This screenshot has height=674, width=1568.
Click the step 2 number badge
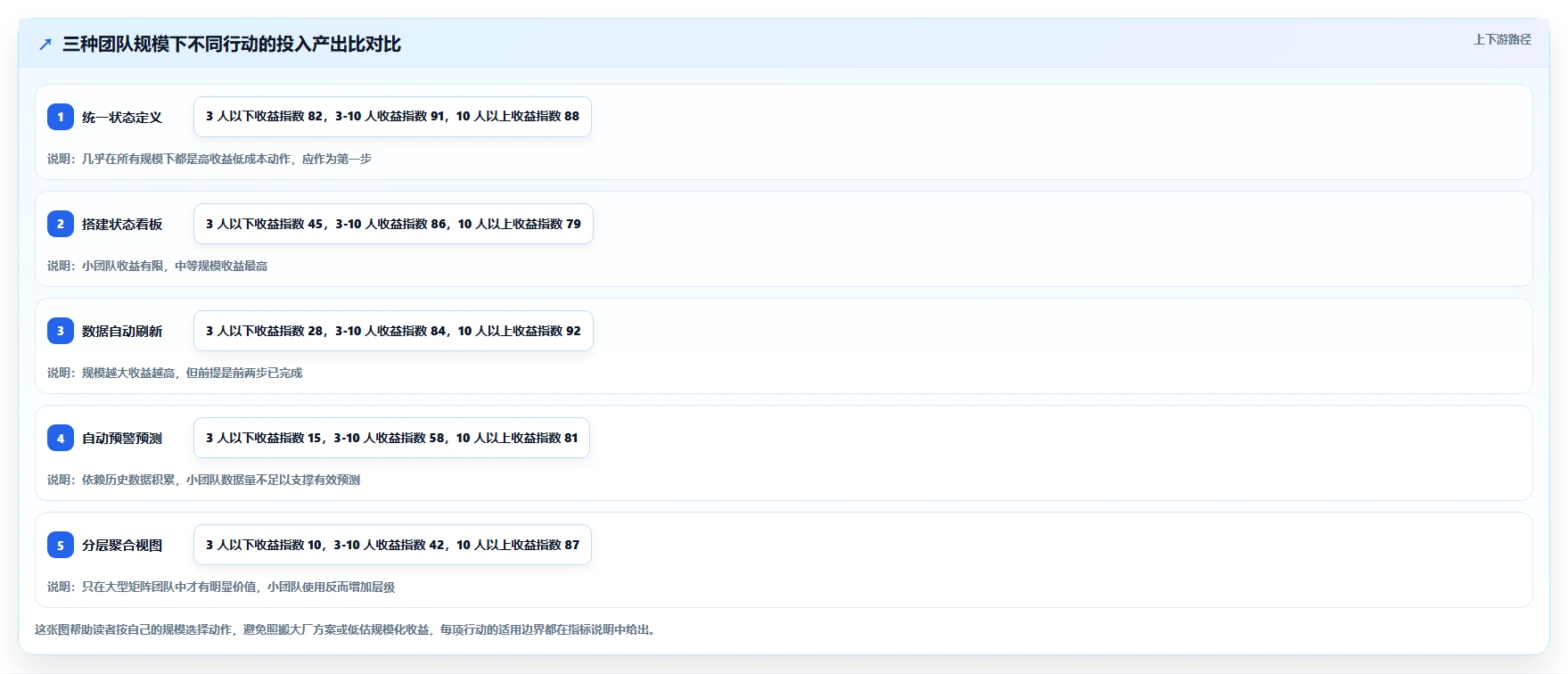pyautogui.click(x=61, y=224)
